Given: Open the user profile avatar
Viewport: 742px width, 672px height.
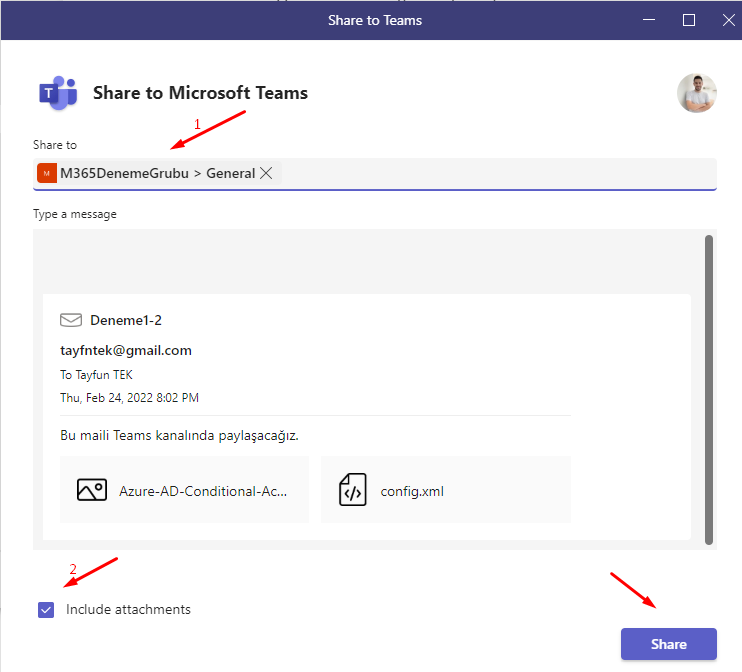Looking at the screenshot, I should pyautogui.click(x=696, y=93).
